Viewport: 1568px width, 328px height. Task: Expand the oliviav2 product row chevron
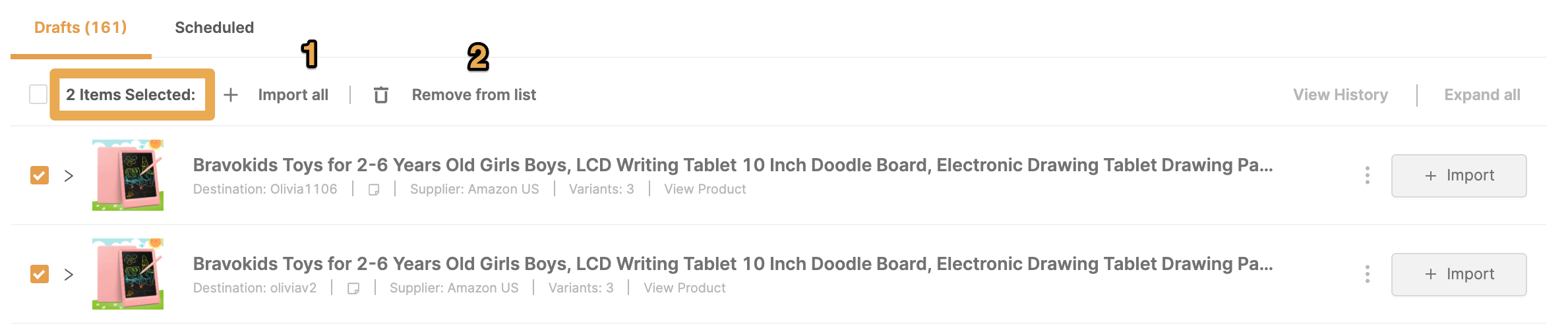[x=69, y=275]
